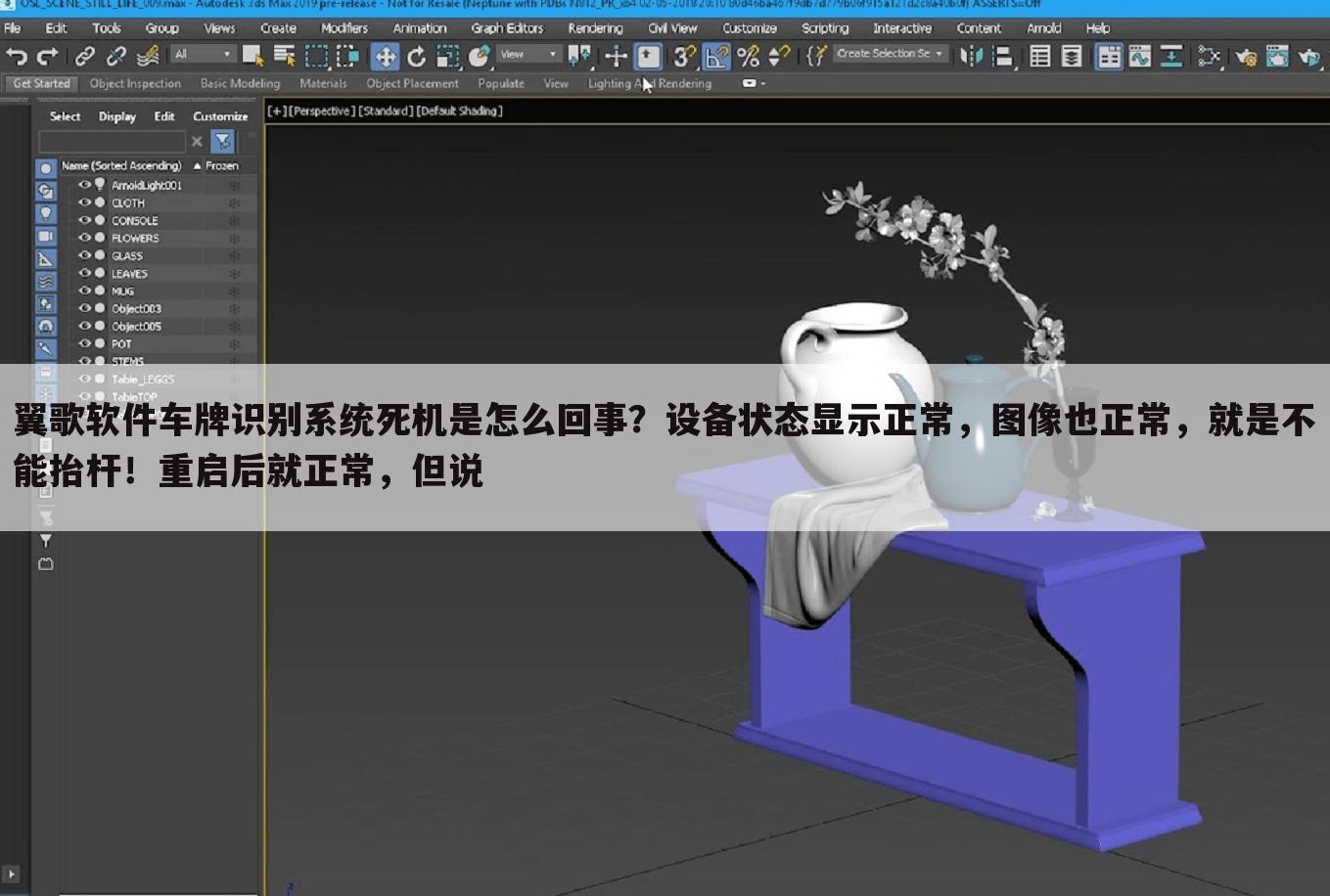Screen dimensions: 1330x896
Task: Open the Material Editor icon
Action: [x=1210, y=57]
